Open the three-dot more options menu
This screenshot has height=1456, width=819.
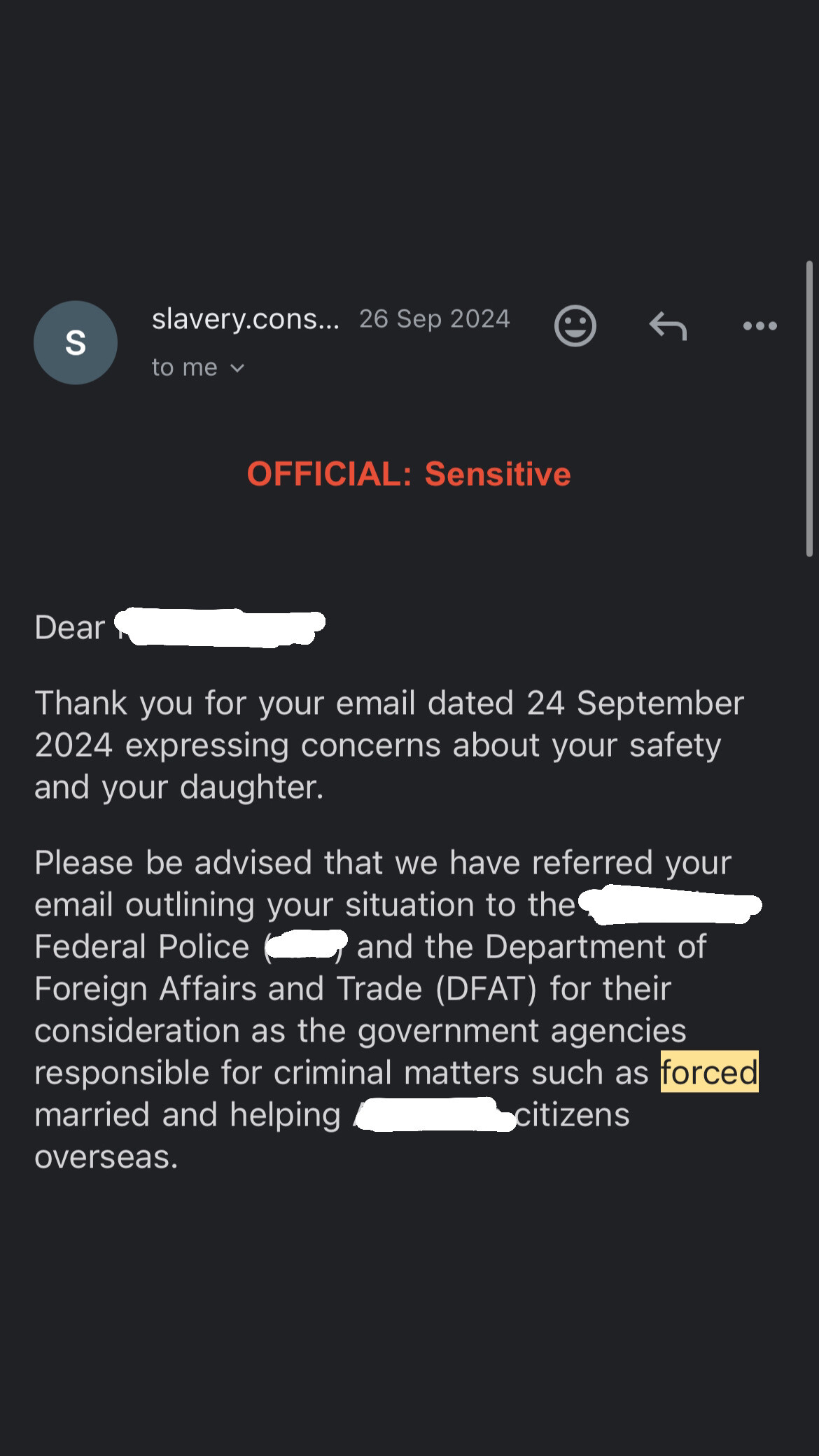[760, 325]
